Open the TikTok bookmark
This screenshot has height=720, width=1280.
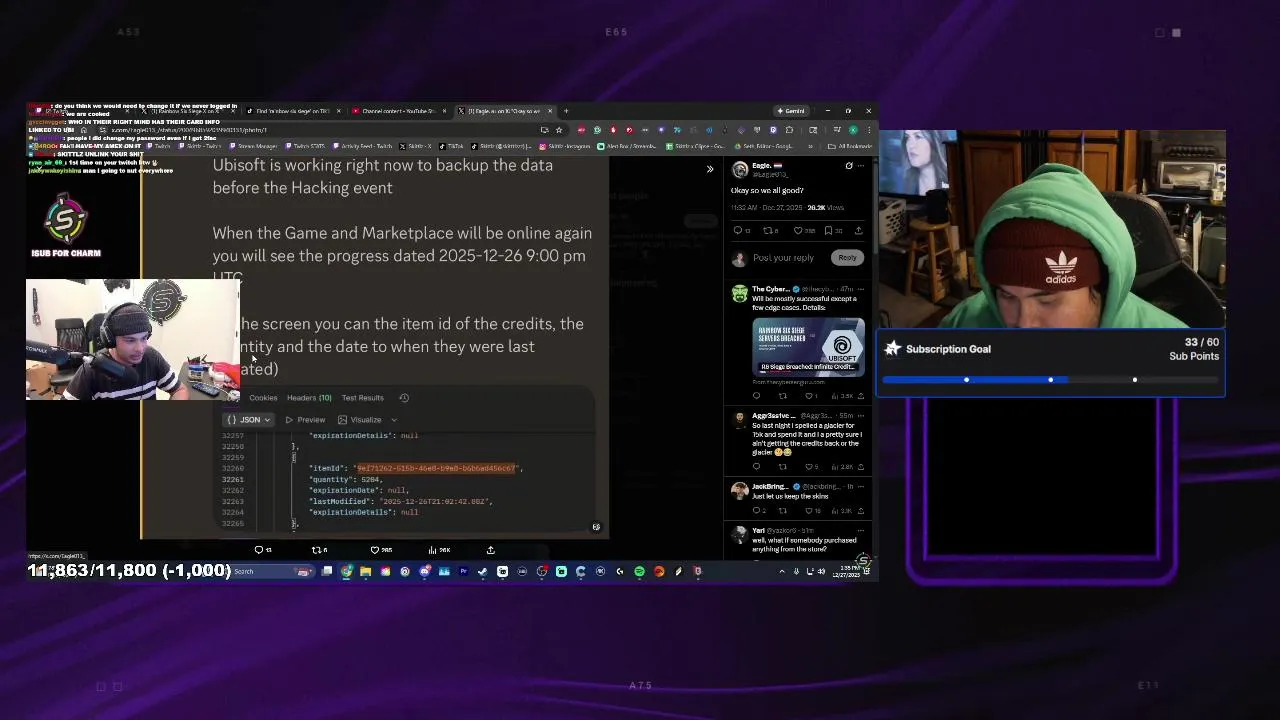click(451, 146)
